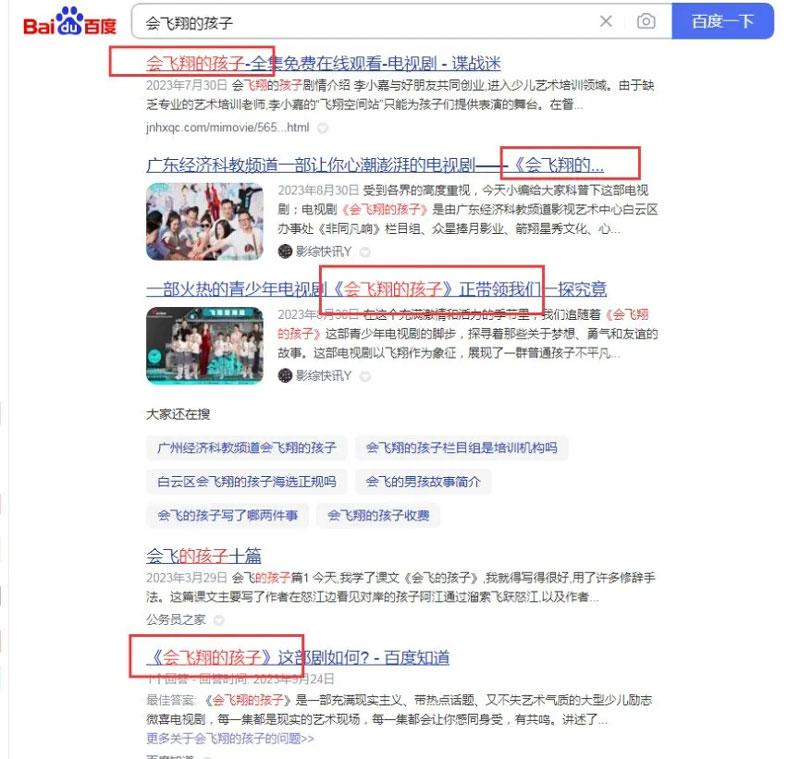This screenshot has width=800, height=759.
Task: Click thumbnail of the 广东经济科教频道 result
Action: 205,222
